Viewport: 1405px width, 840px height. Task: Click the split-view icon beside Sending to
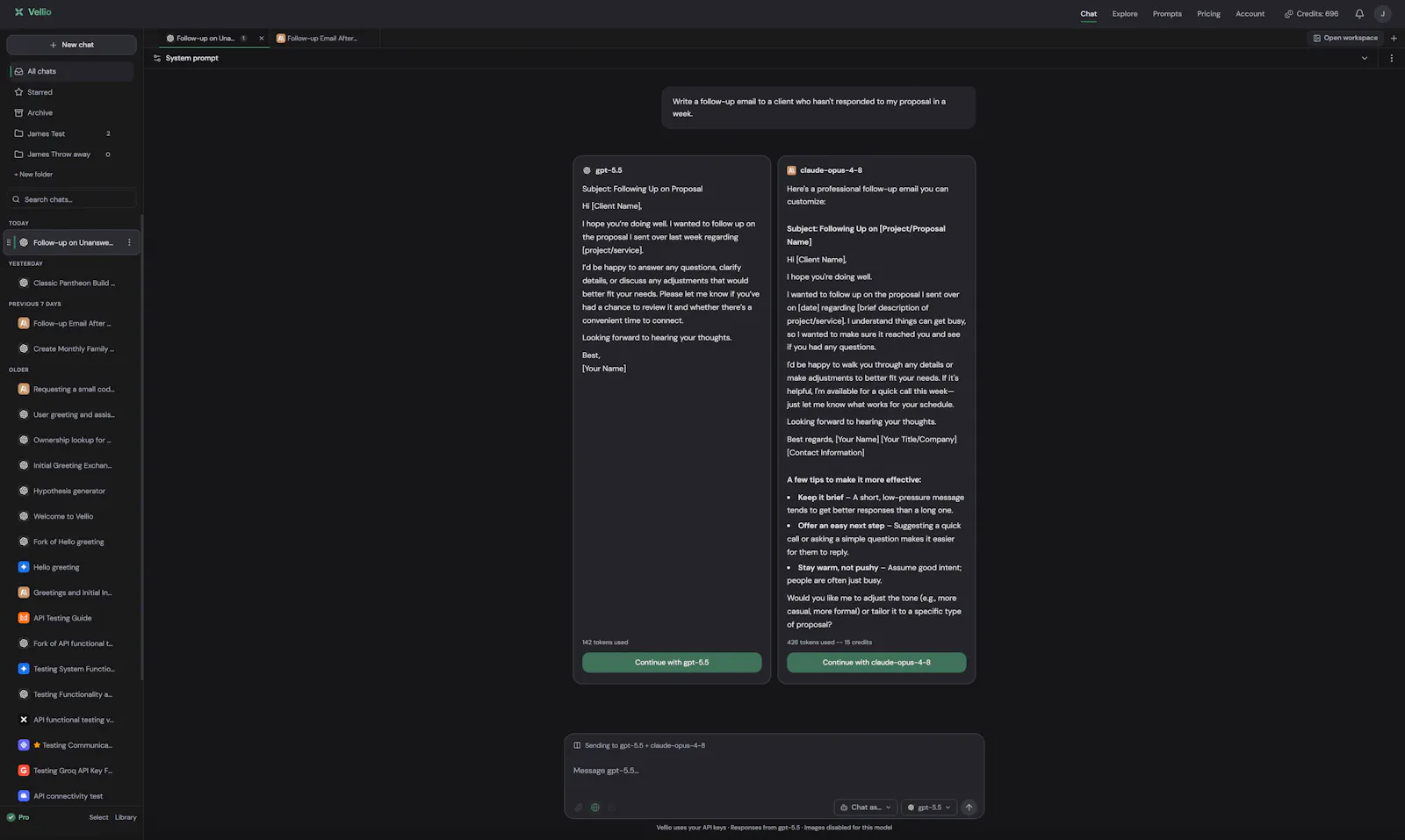[x=577, y=745]
